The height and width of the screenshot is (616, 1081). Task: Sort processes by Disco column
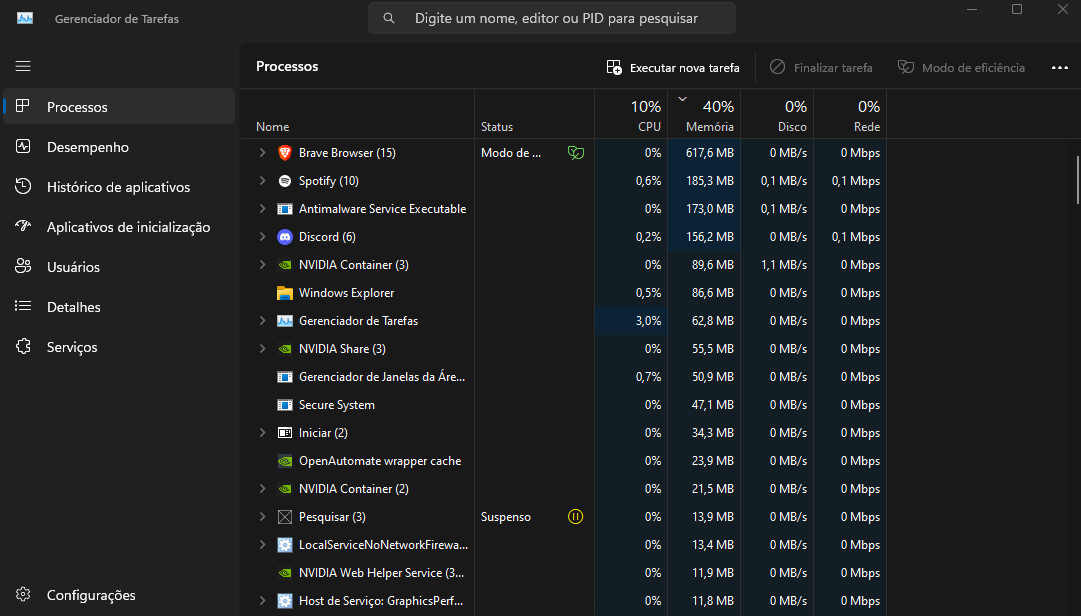[x=777, y=114]
